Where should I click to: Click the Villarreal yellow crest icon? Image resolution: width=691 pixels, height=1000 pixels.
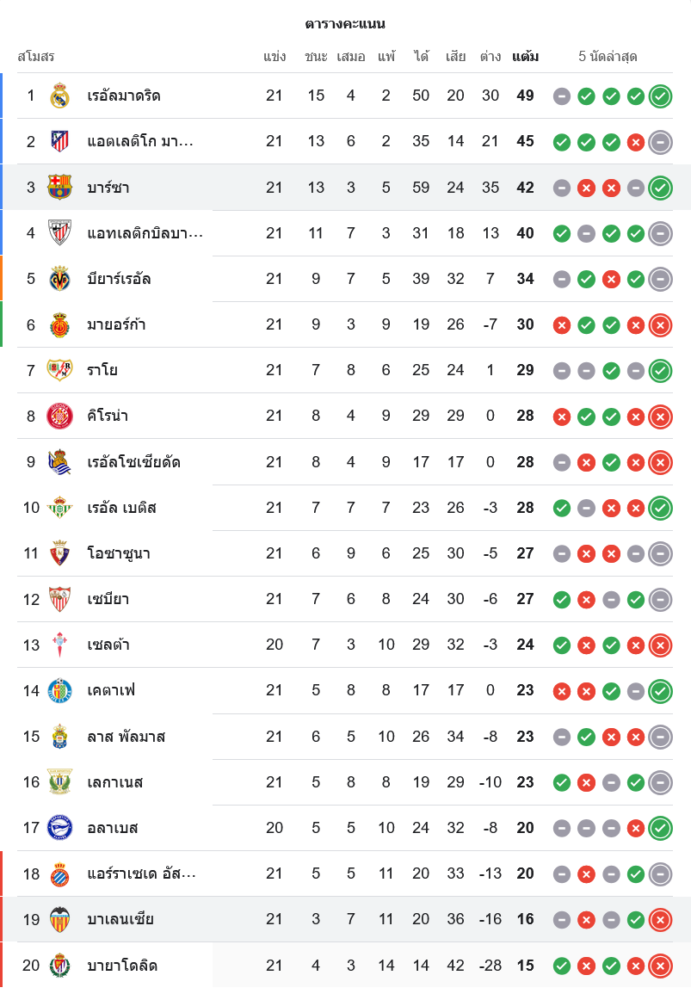(60, 279)
